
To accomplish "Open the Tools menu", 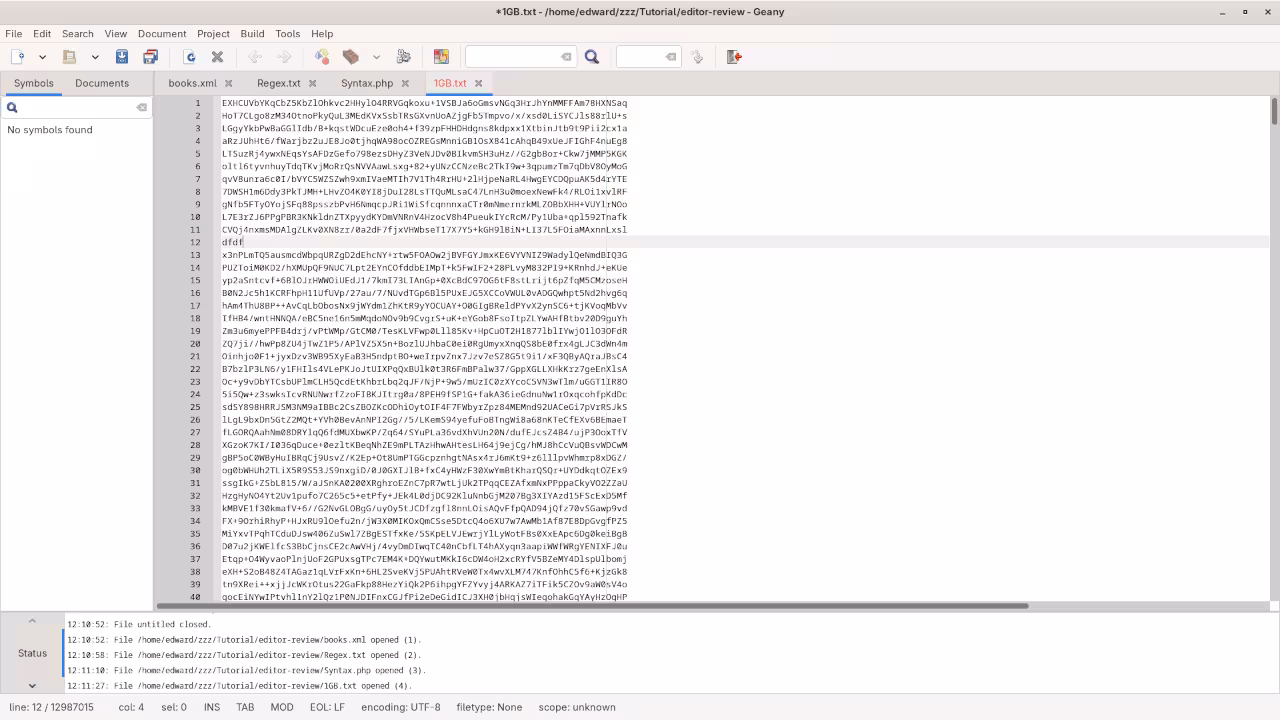I will pyautogui.click(x=287, y=33).
